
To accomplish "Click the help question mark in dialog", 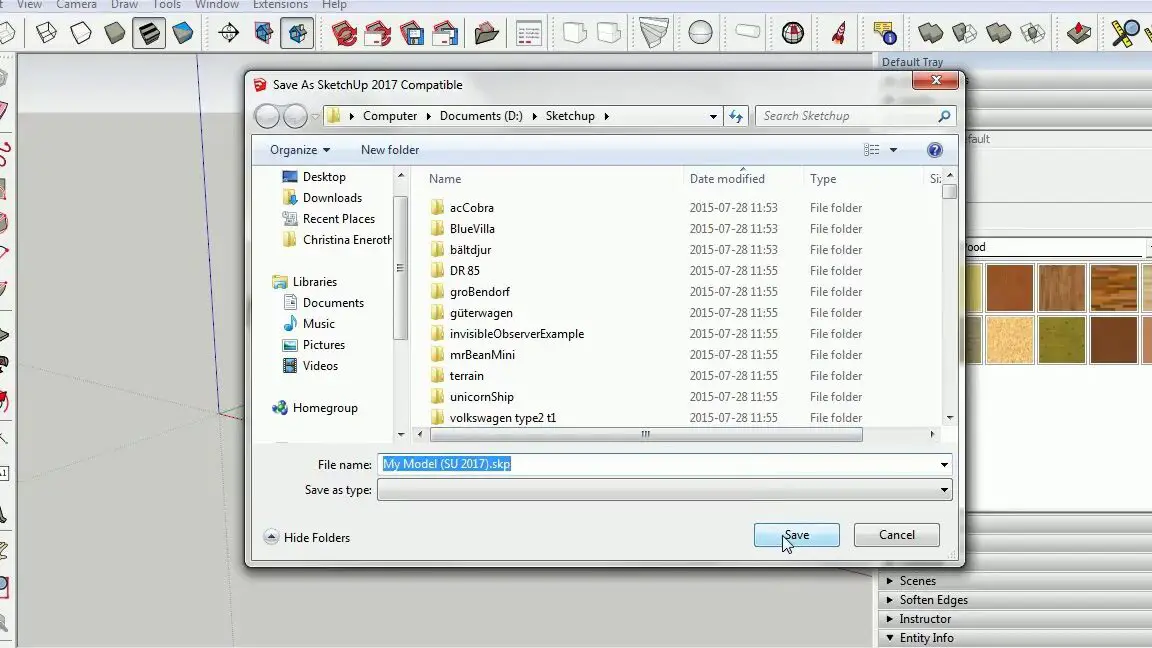I will (x=935, y=150).
